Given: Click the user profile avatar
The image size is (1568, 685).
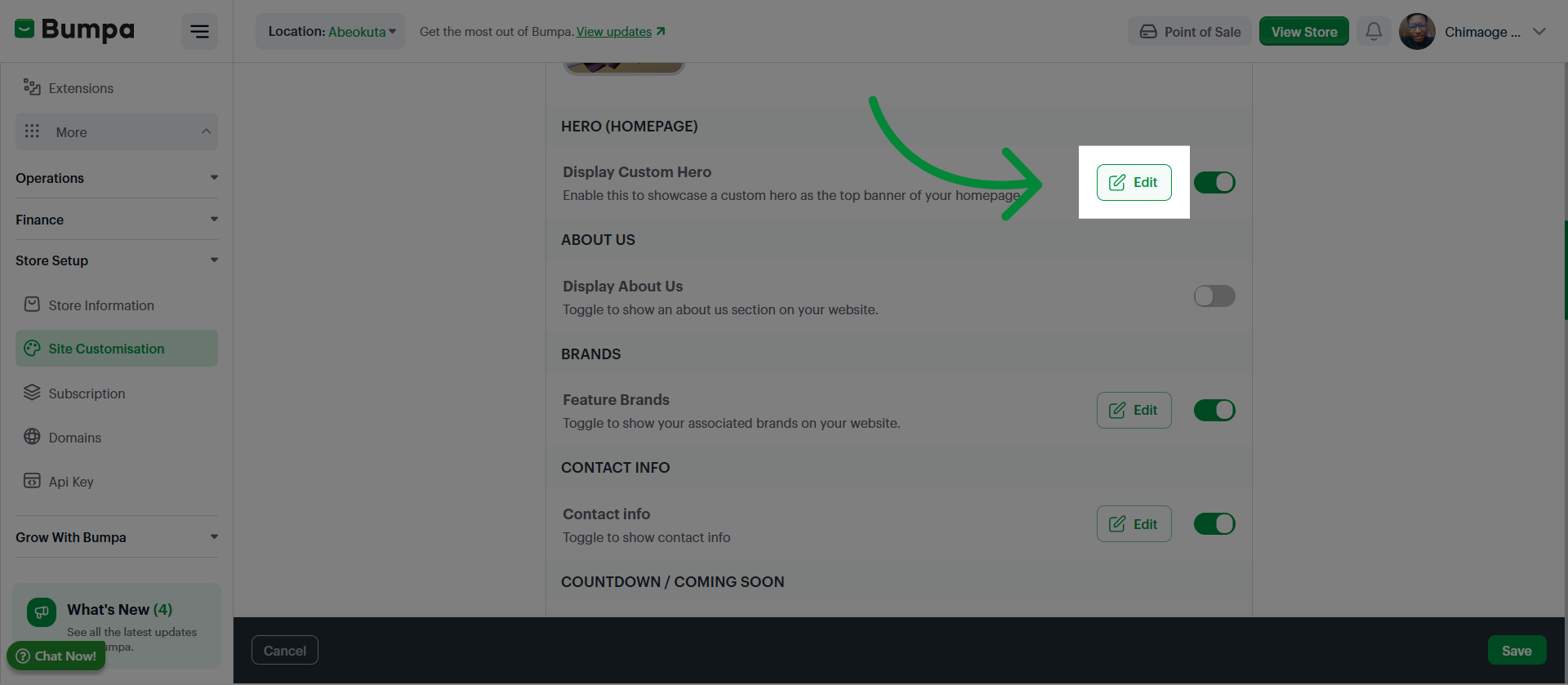Looking at the screenshot, I should pos(1417,32).
